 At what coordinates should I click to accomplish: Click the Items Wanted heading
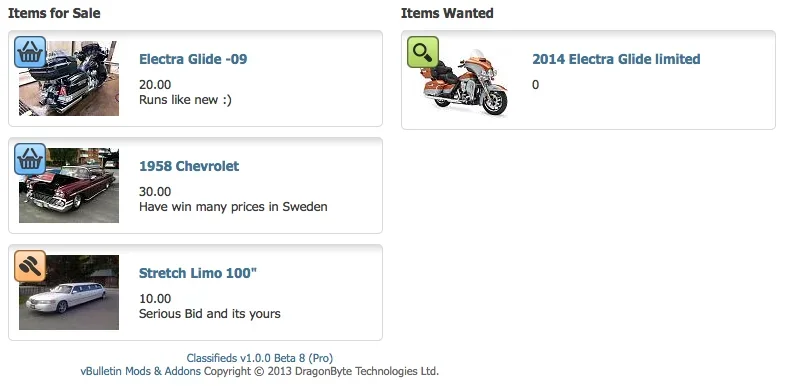point(447,13)
